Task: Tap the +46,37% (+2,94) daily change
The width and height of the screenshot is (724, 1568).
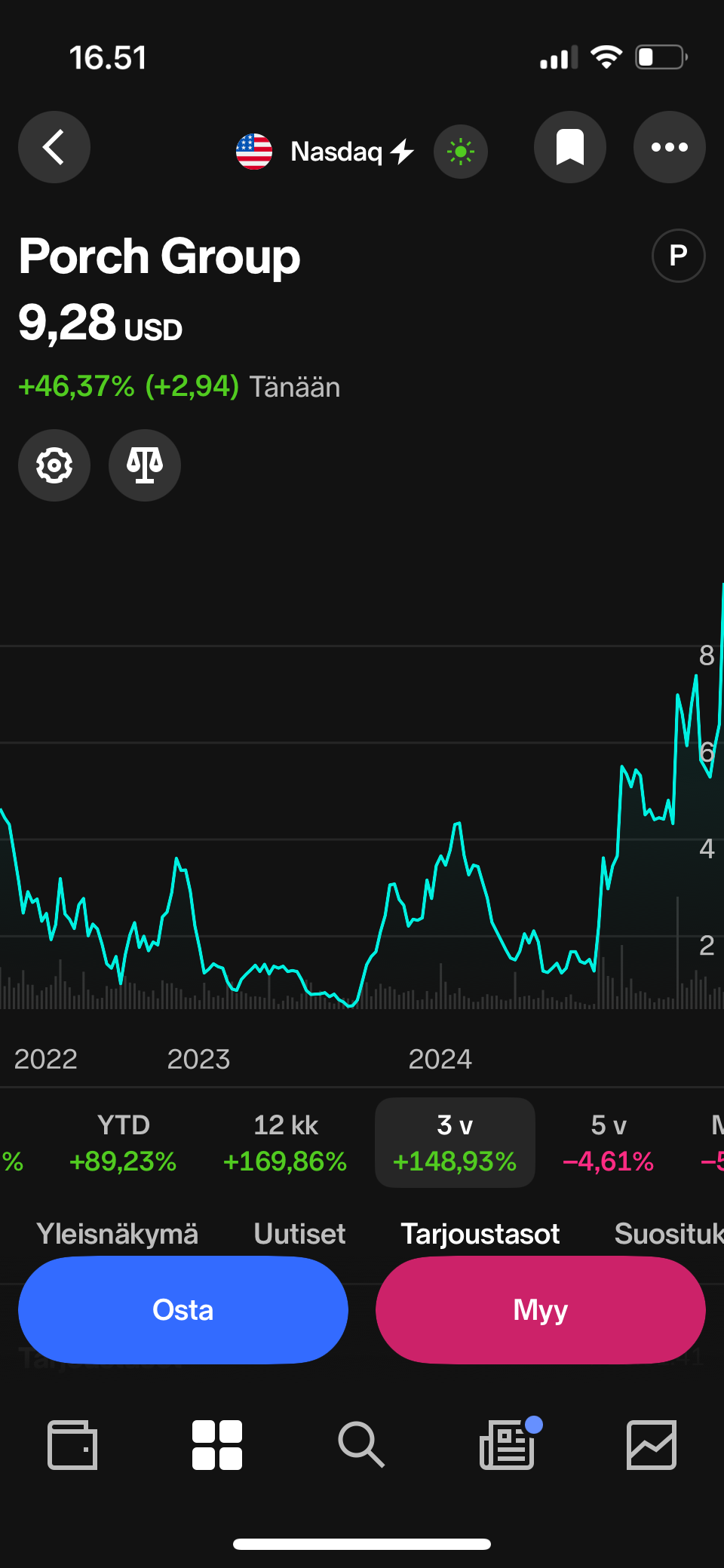Action: (x=129, y=386)
